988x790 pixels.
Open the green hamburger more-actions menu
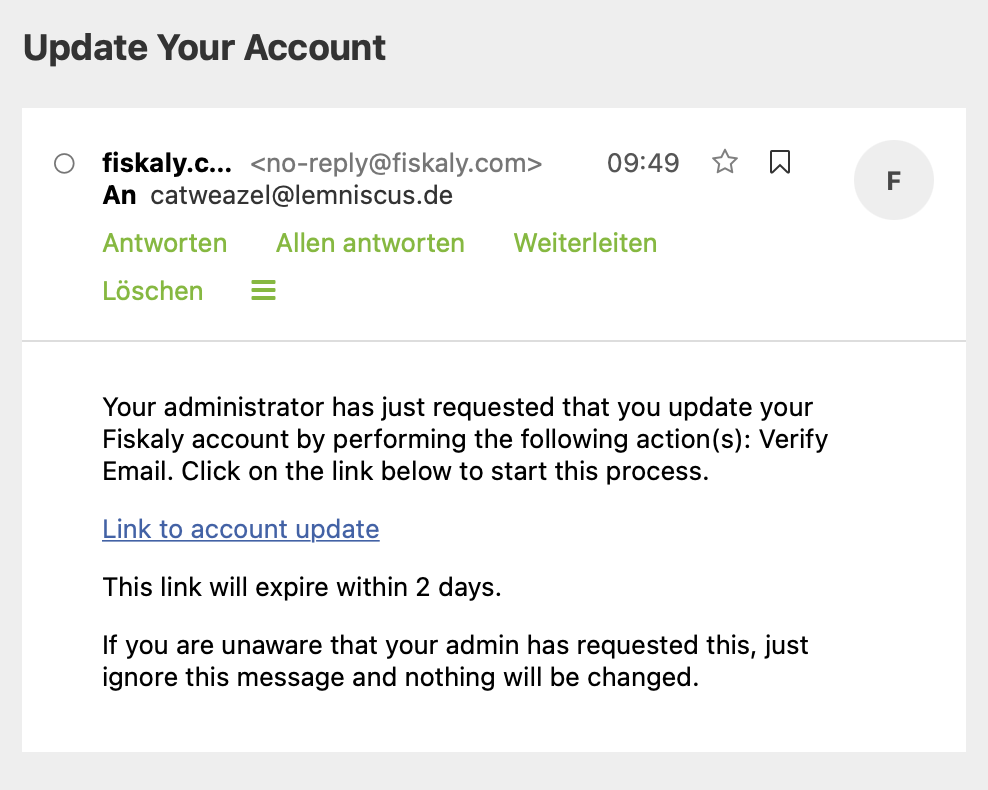coord(263,291)
